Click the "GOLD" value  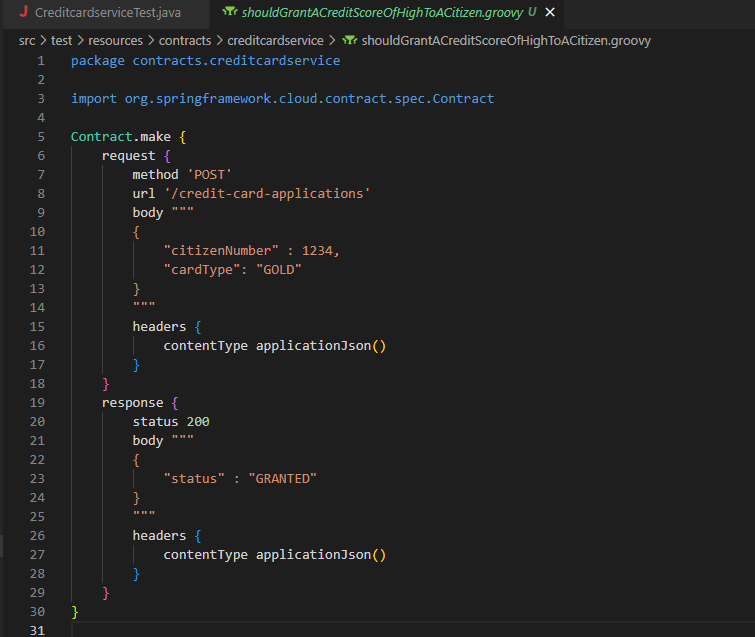(x=279, y=270)
